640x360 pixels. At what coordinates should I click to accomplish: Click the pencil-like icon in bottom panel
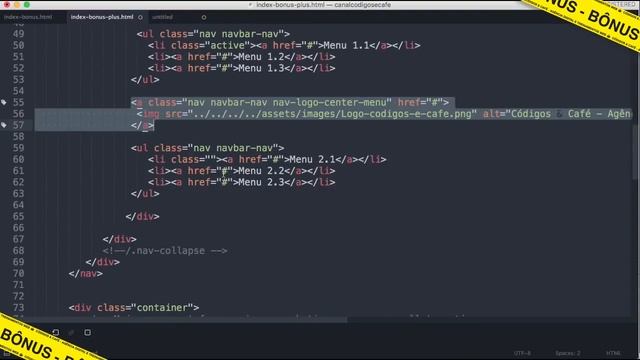(x=71, y=333)
